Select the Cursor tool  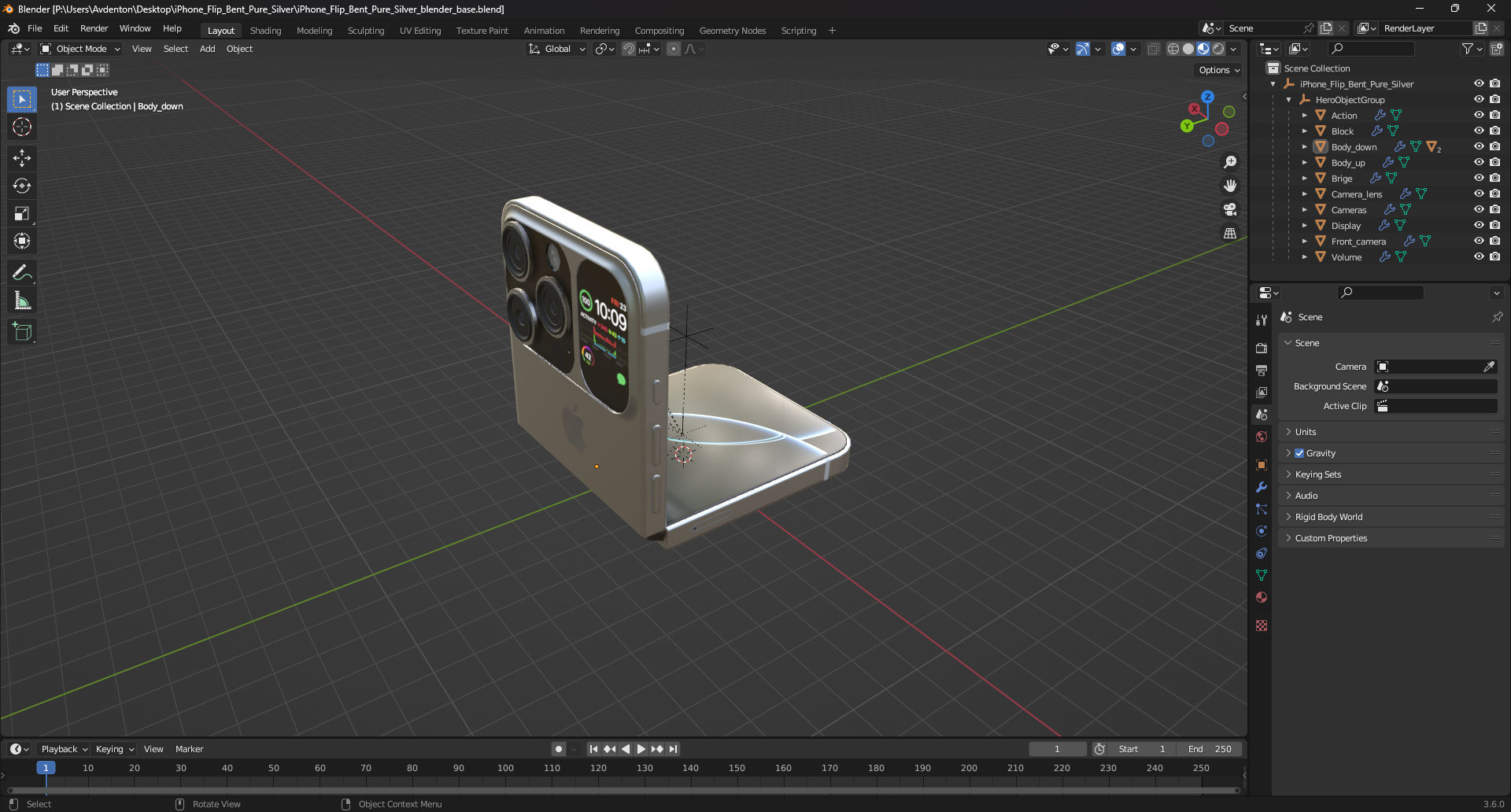click(x=22, y=127)
